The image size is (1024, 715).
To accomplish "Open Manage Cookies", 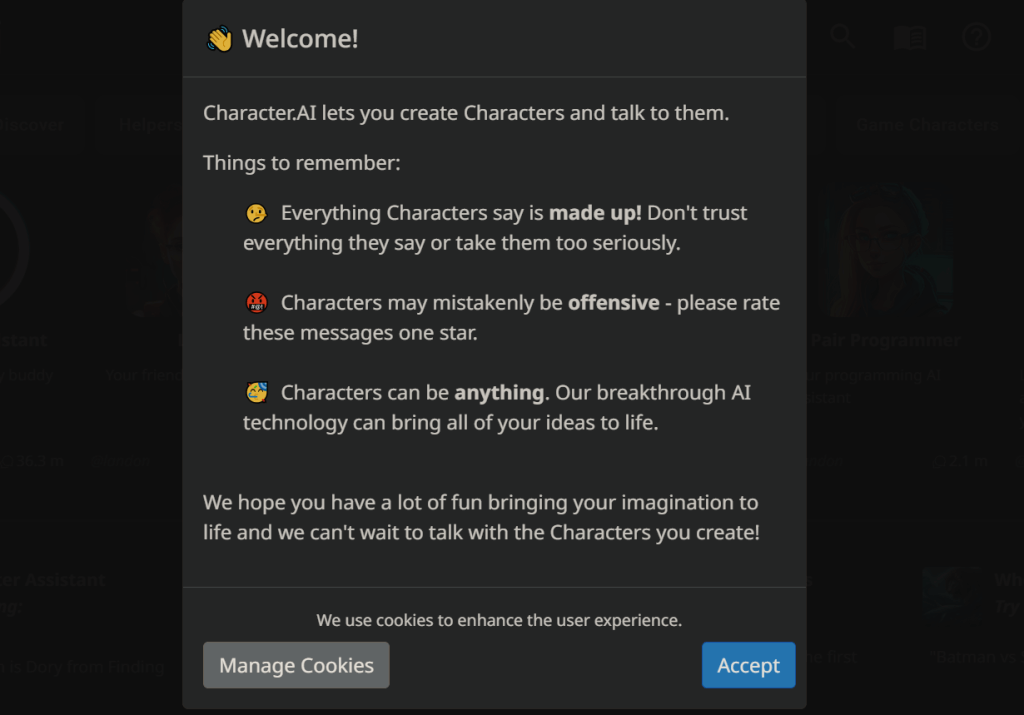I will tap(296, 665).
